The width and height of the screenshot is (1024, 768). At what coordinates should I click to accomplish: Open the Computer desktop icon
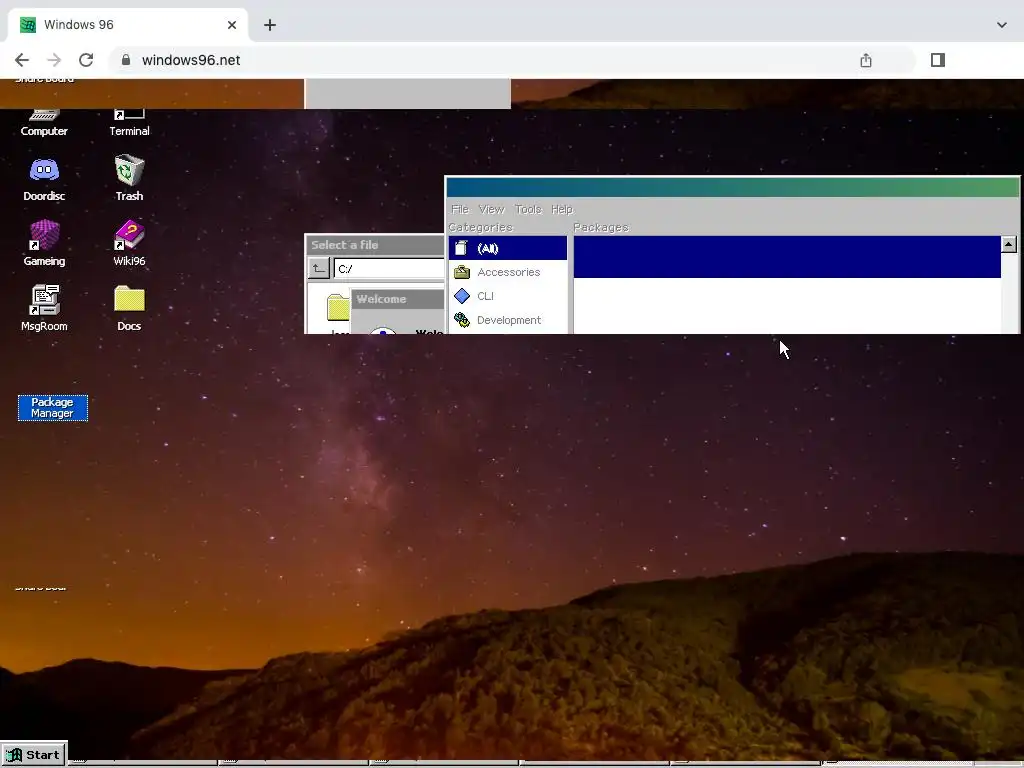click(x=44, y=121)
